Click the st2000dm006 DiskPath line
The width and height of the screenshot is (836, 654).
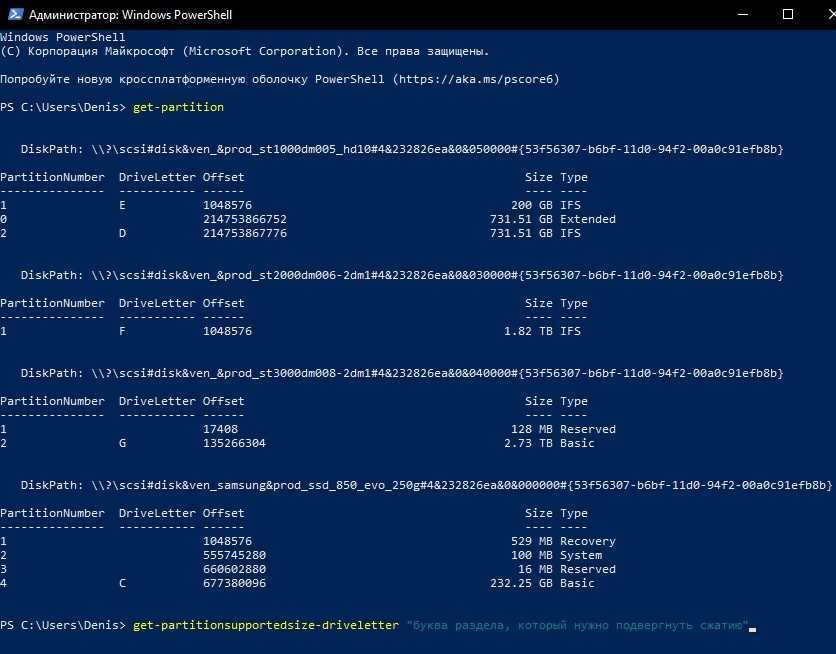point(402,275)
